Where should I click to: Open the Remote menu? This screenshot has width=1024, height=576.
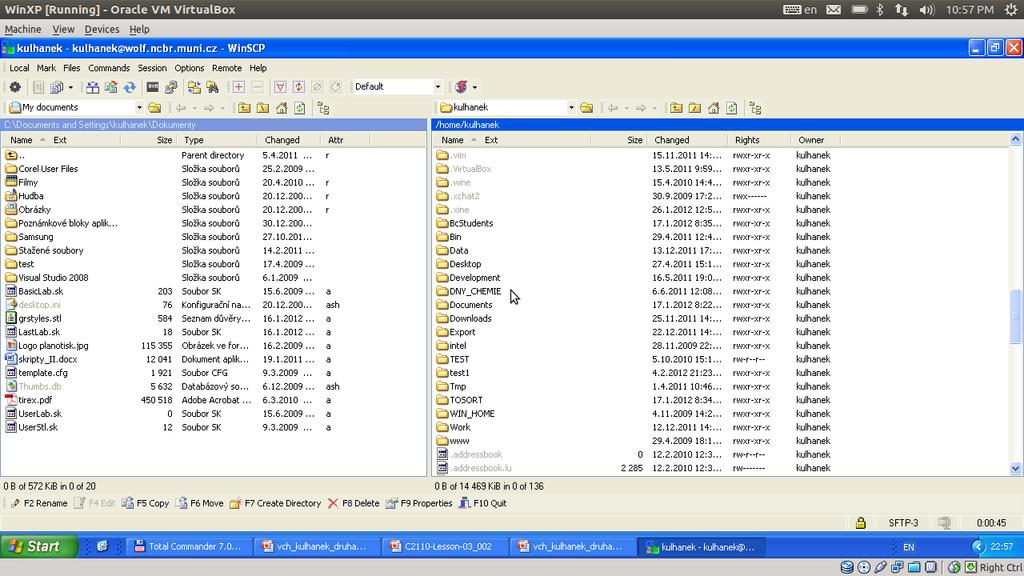pyautogui.click(x=227, y=68)
